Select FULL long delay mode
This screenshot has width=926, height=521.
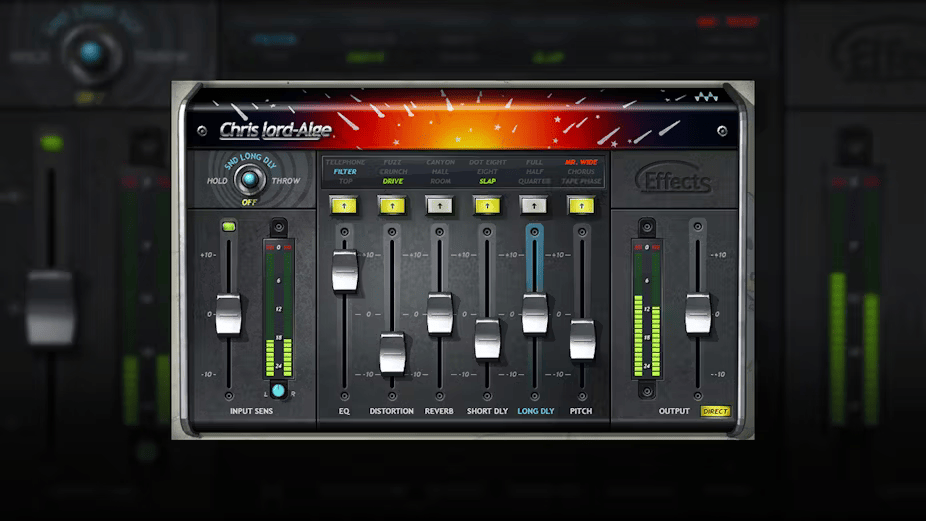coord(534,162)
